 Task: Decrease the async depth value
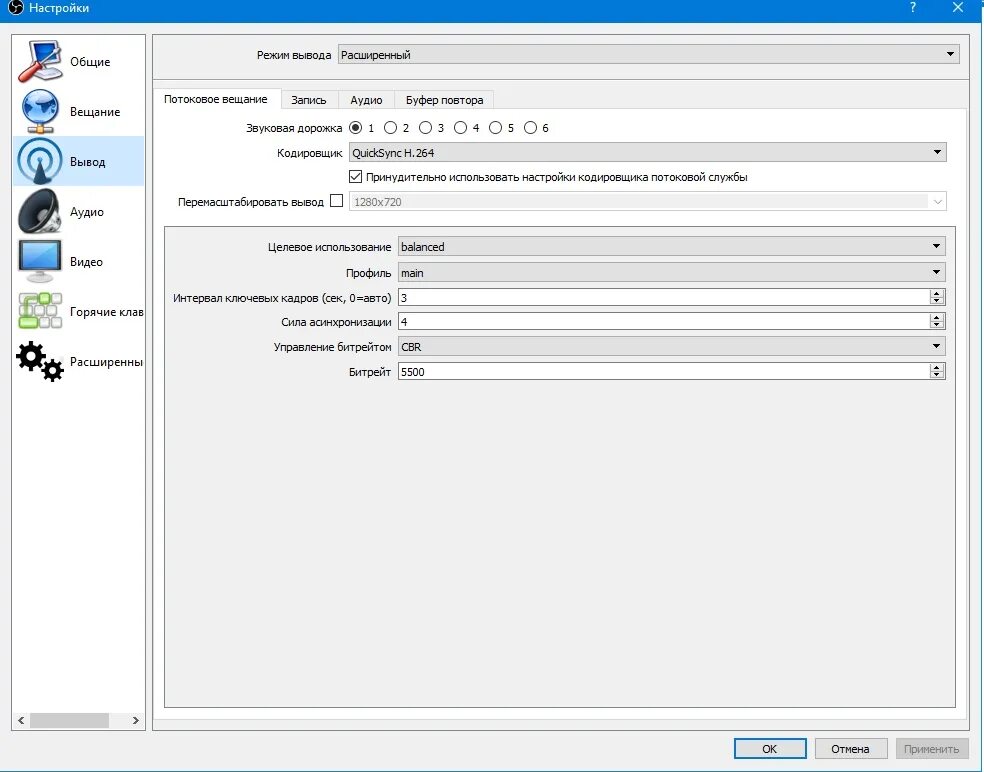(937, 325)
